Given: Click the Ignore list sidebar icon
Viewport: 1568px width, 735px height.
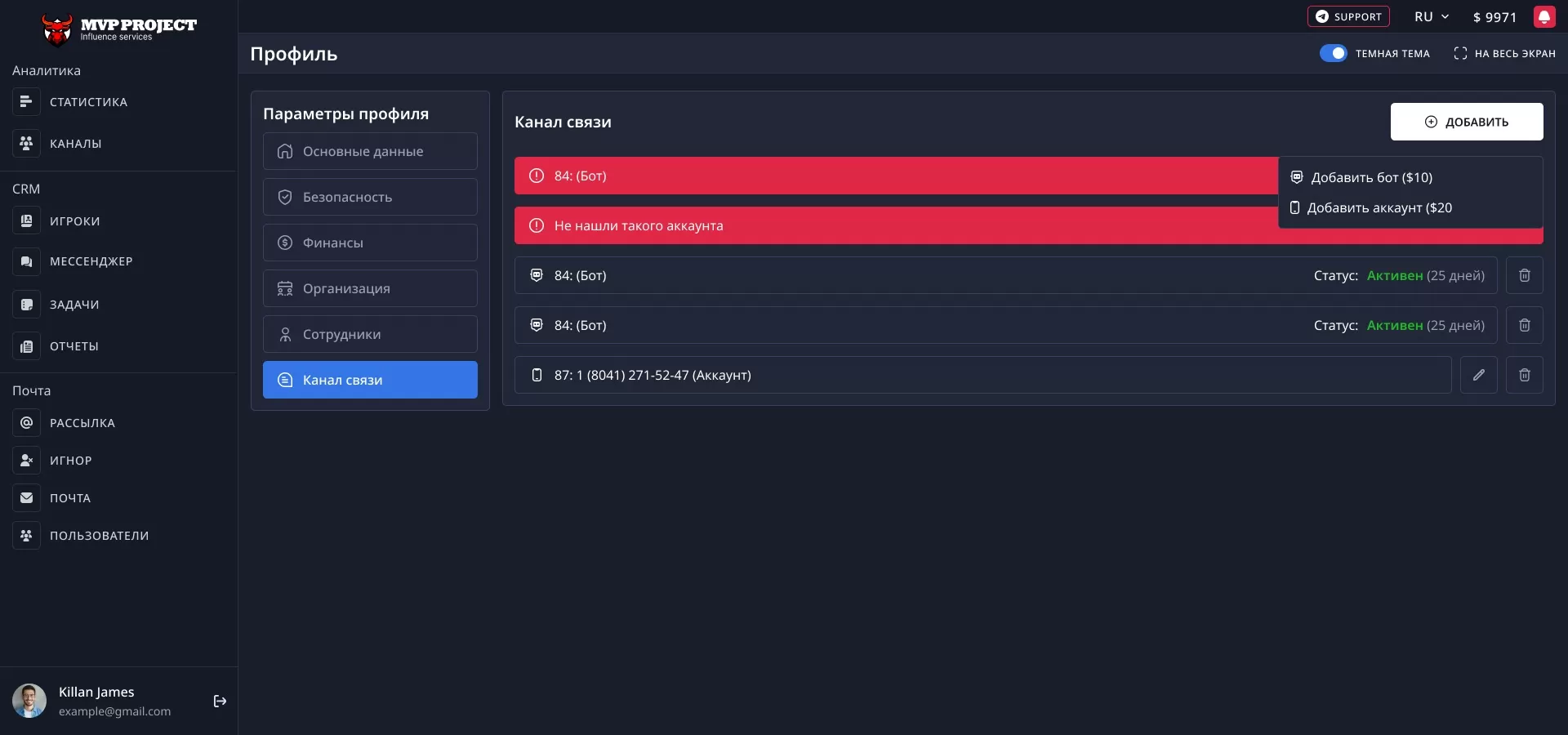Looking at the screenshot, I should tap(26, 461).
